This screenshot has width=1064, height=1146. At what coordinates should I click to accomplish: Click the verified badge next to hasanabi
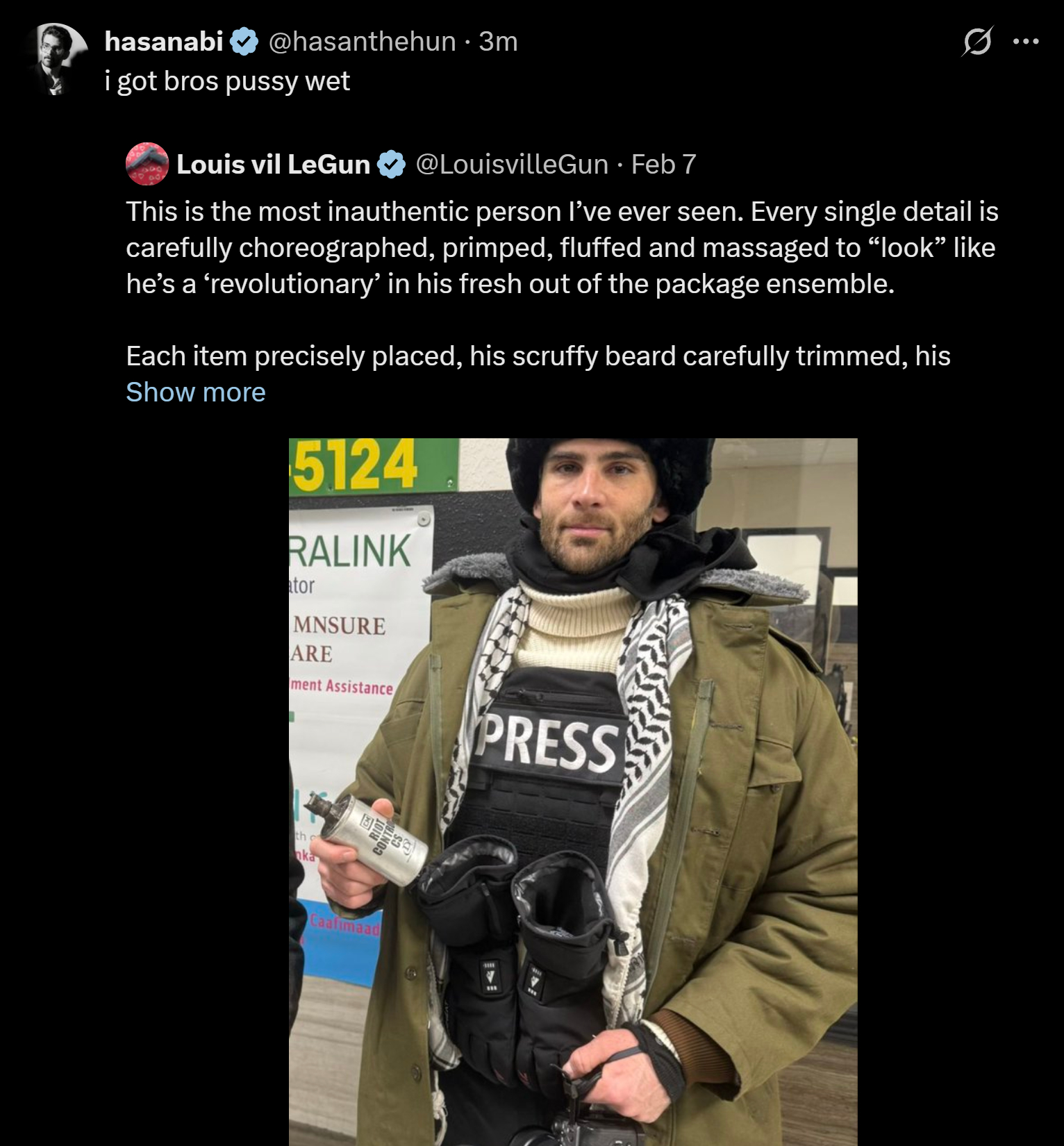point(244,42)
